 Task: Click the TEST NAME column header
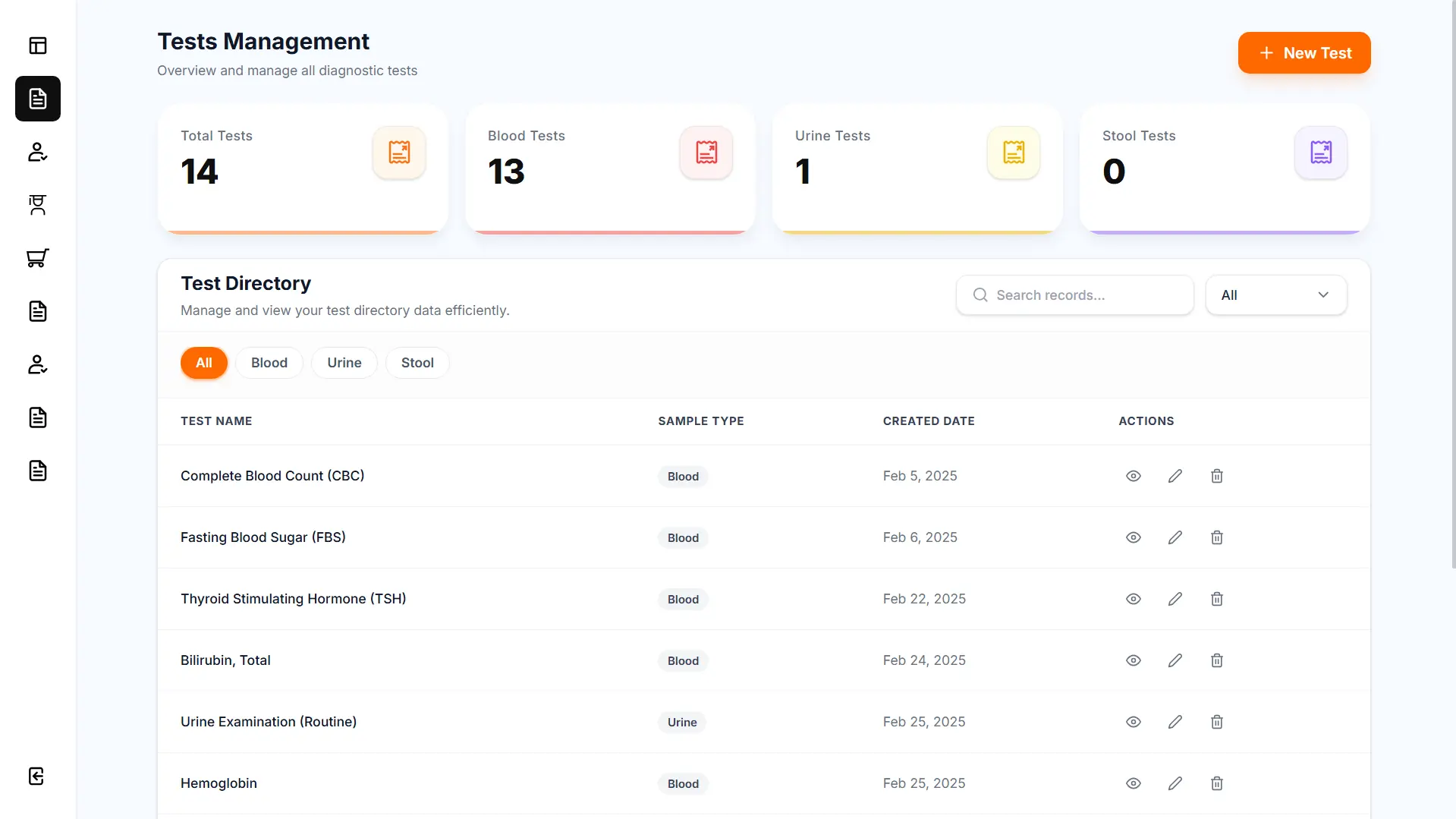[x=216, y=421]
